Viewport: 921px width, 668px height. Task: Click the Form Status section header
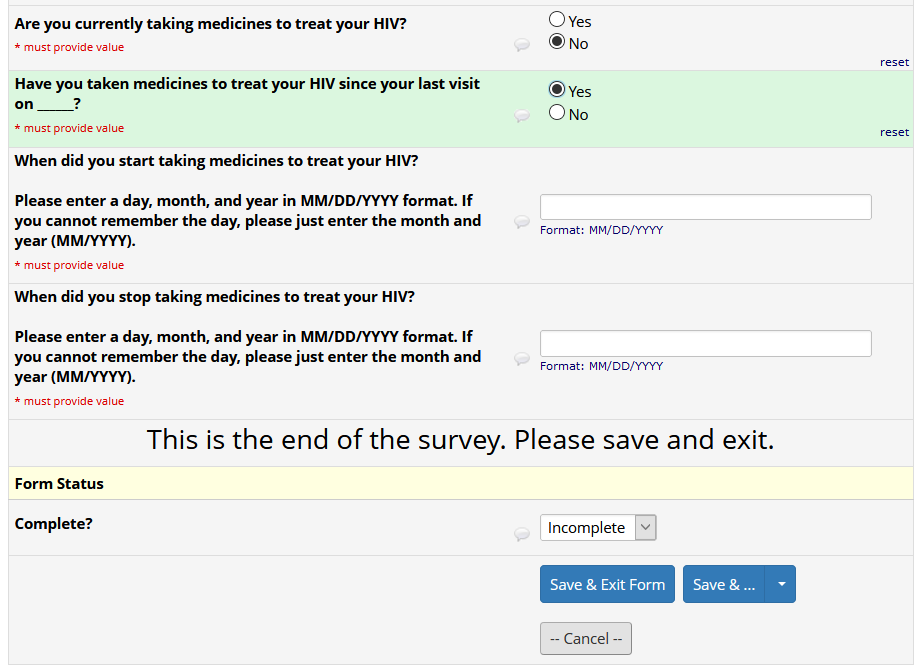tap(59, 484)
